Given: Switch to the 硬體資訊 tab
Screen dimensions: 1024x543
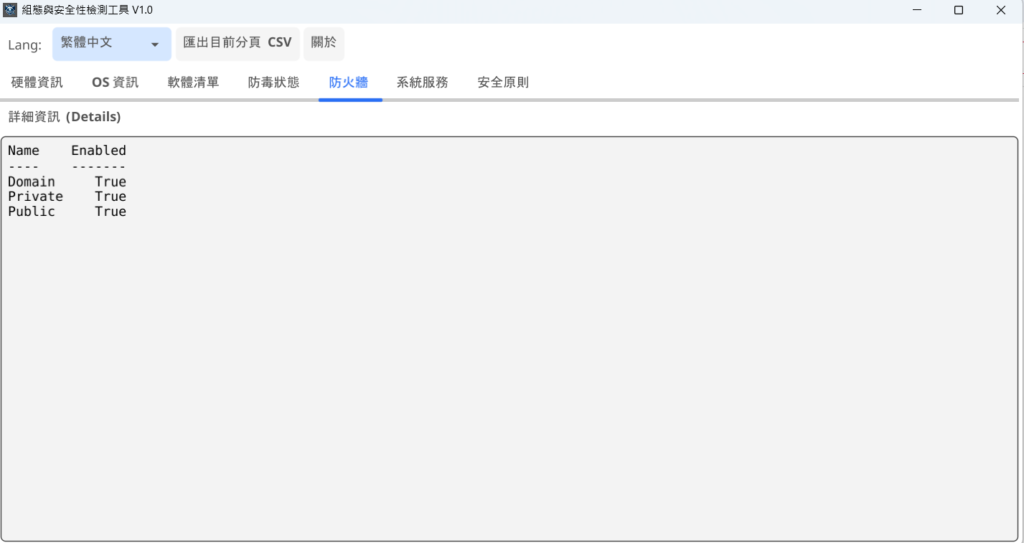Looking at the screenshot, I should [37, 82].
